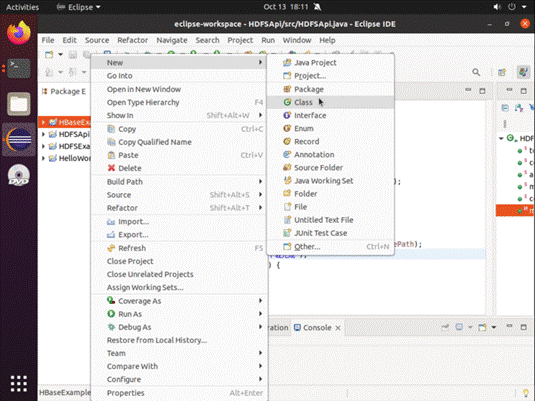
Task: Select Folder in the New submenu
Action: click(330, 194)
